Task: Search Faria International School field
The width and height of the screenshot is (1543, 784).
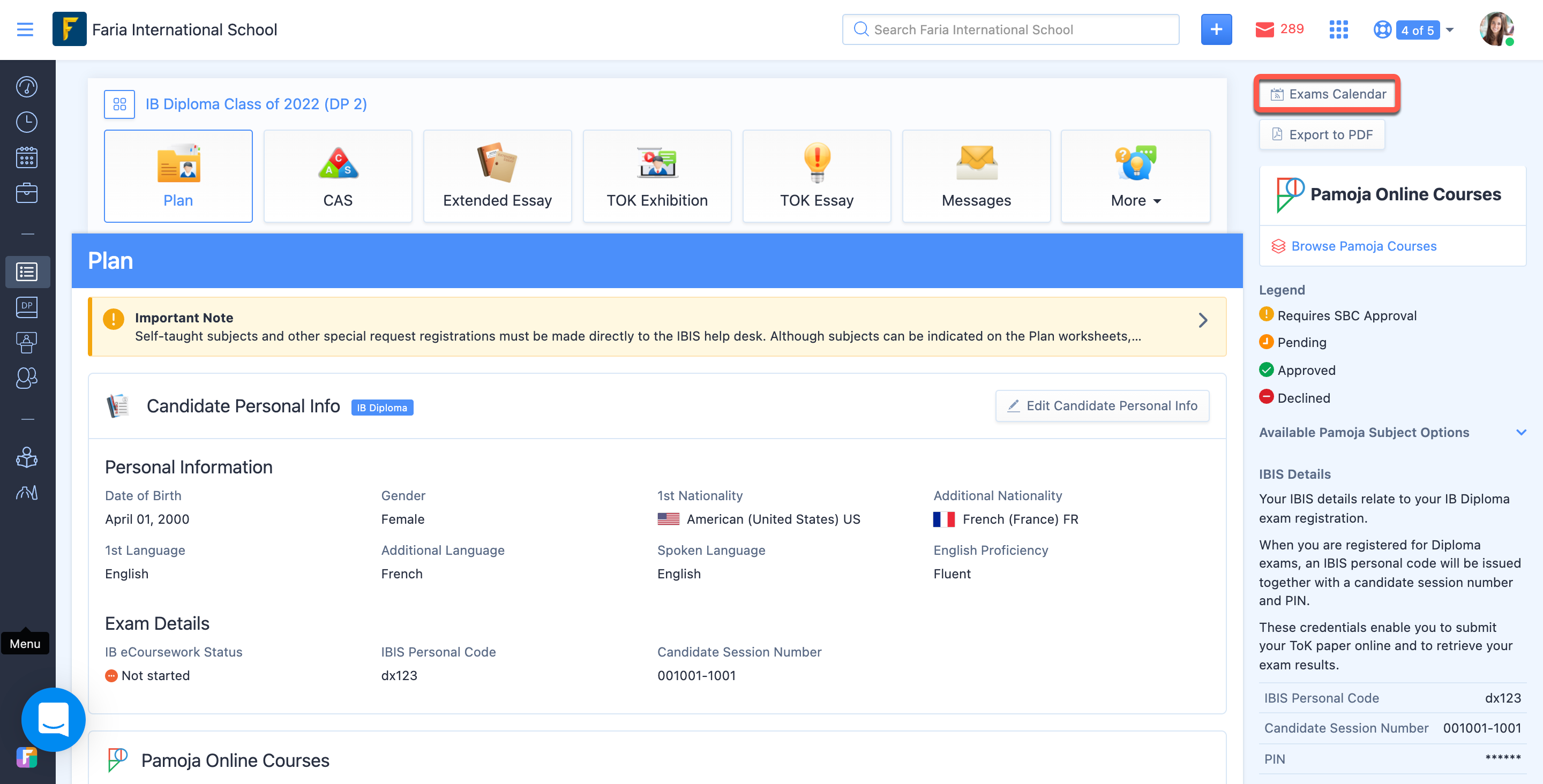Action: click(x=1010, y=29)
